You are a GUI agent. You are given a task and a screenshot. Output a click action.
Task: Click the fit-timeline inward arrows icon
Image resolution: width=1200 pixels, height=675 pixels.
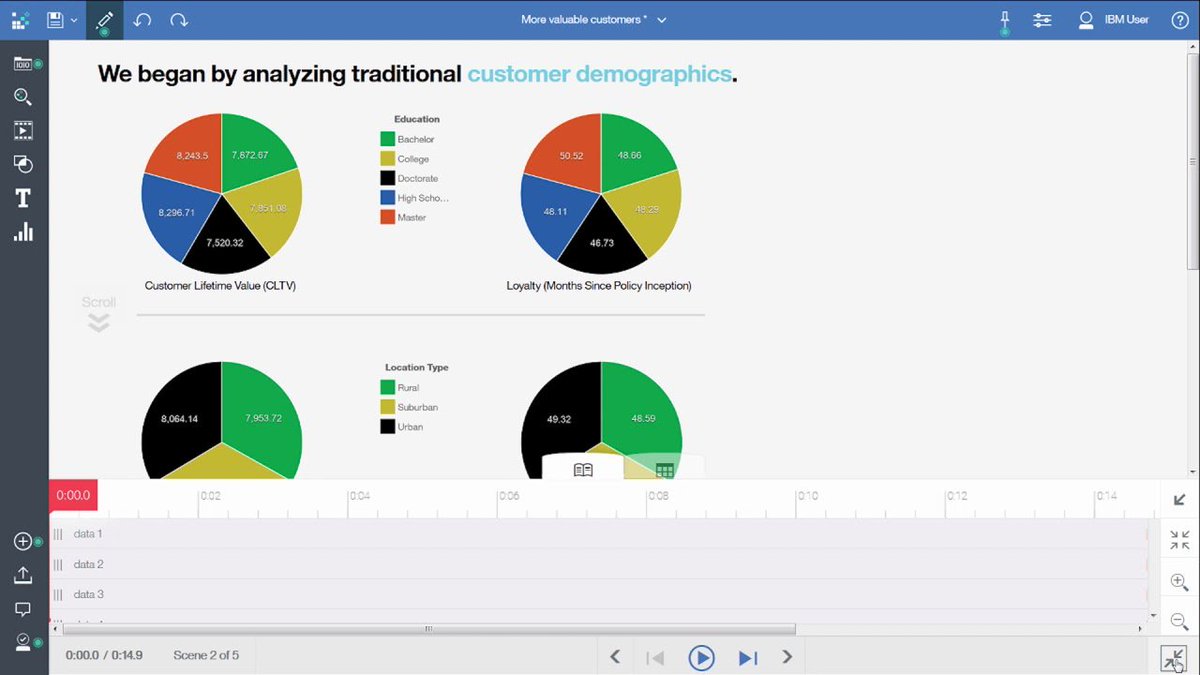point(1180,541)
